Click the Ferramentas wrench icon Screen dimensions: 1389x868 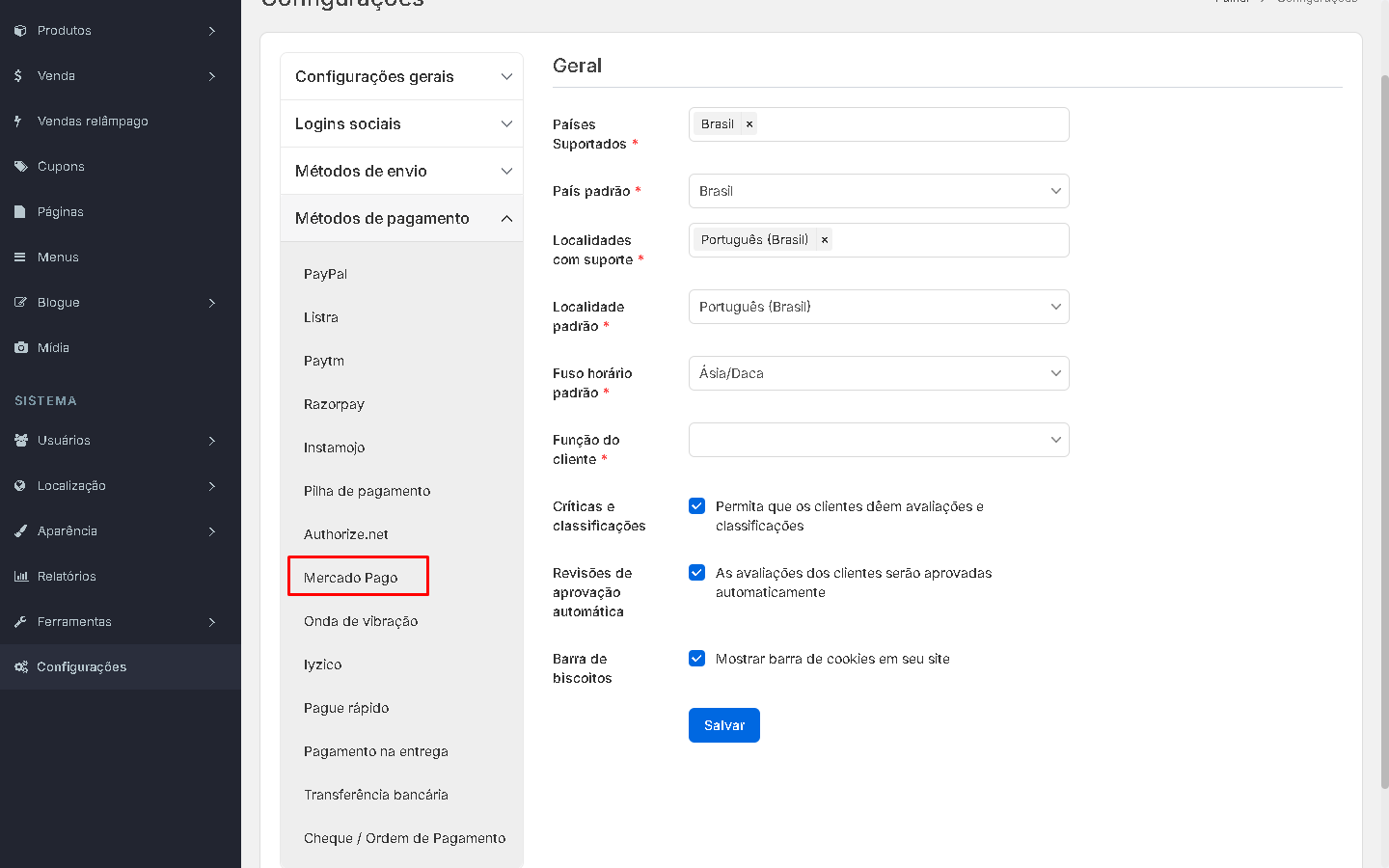[x=20, y=622]
